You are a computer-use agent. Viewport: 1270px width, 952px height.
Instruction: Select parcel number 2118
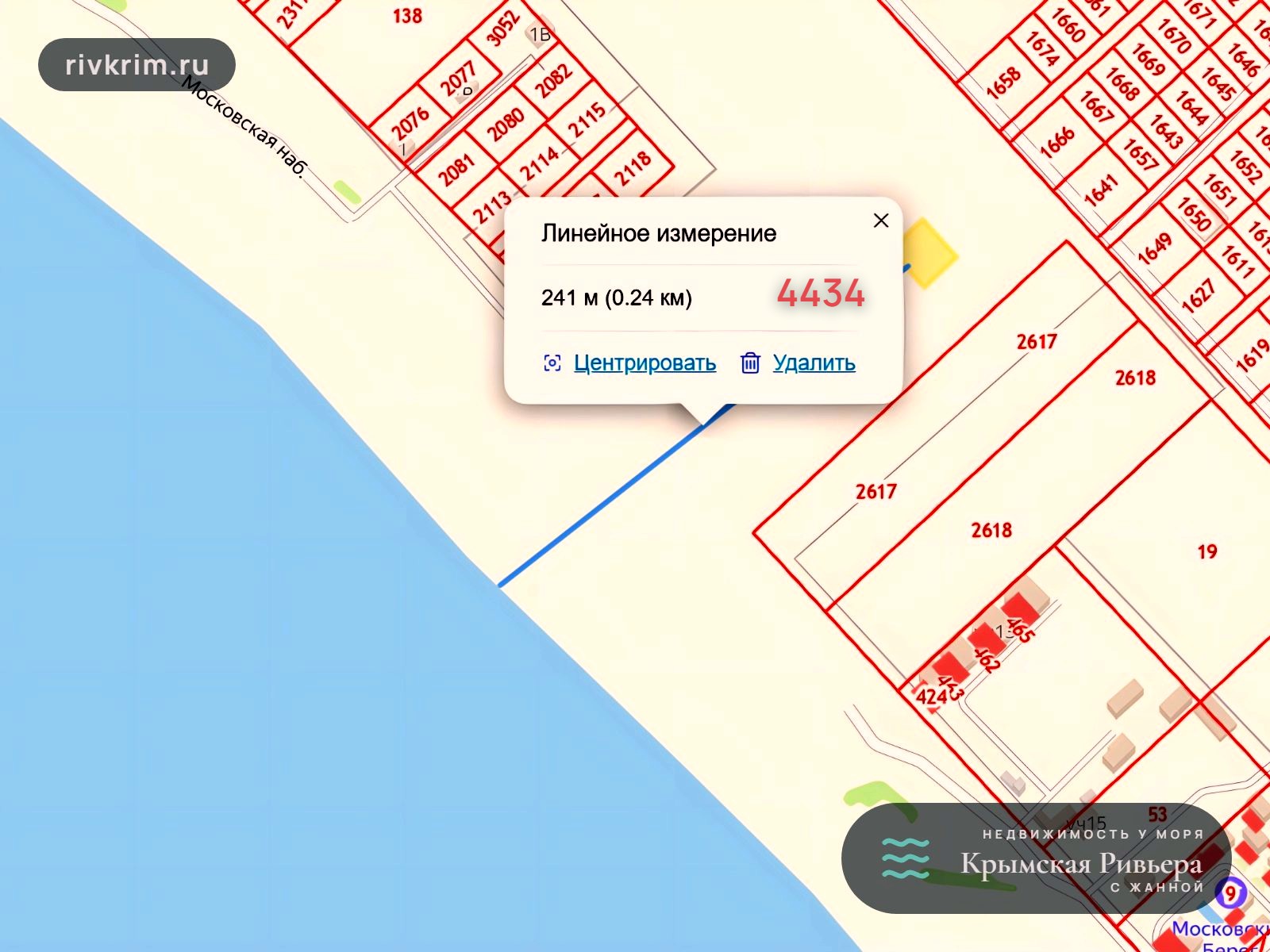[x=633, y=168]
